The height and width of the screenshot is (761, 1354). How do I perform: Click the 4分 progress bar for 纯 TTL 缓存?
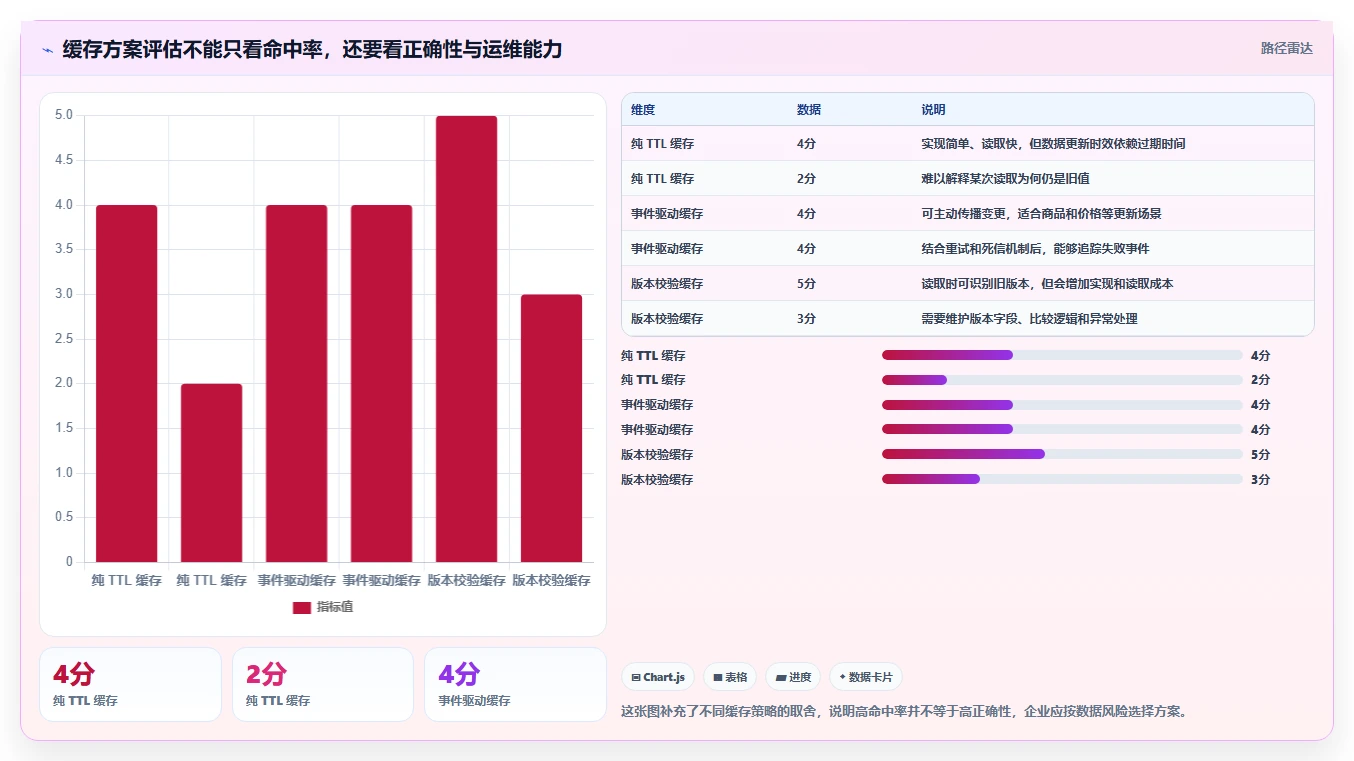pyautogui.click(x=1062, y=355)
